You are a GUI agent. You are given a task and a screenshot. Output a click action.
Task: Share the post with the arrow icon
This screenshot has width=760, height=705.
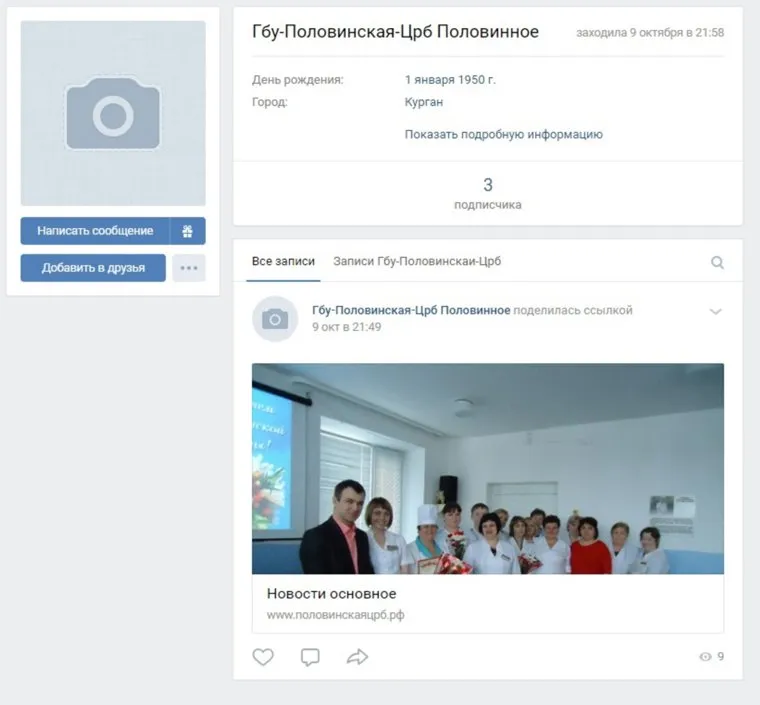pos(357,657)
